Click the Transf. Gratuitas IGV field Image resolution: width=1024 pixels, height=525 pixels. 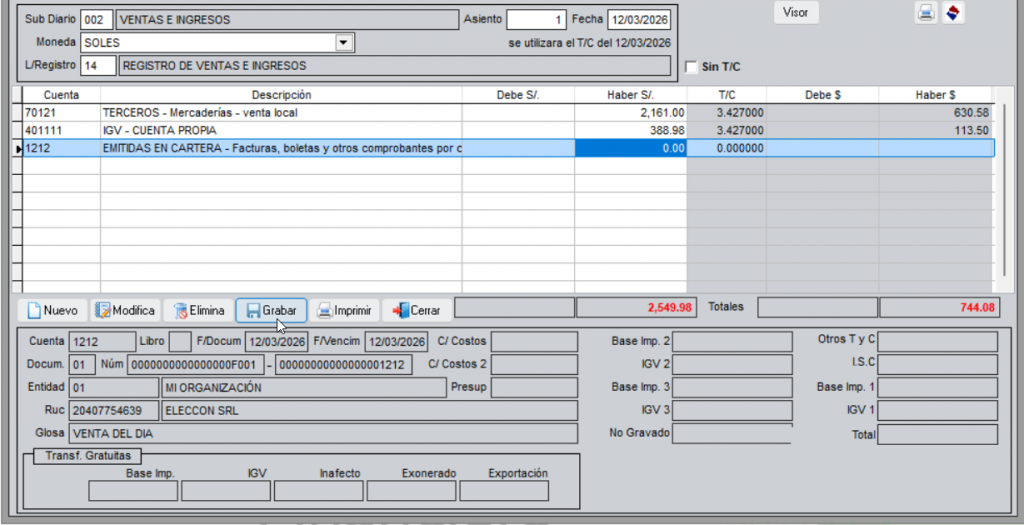pyautogui.click(x=226, y=491)
